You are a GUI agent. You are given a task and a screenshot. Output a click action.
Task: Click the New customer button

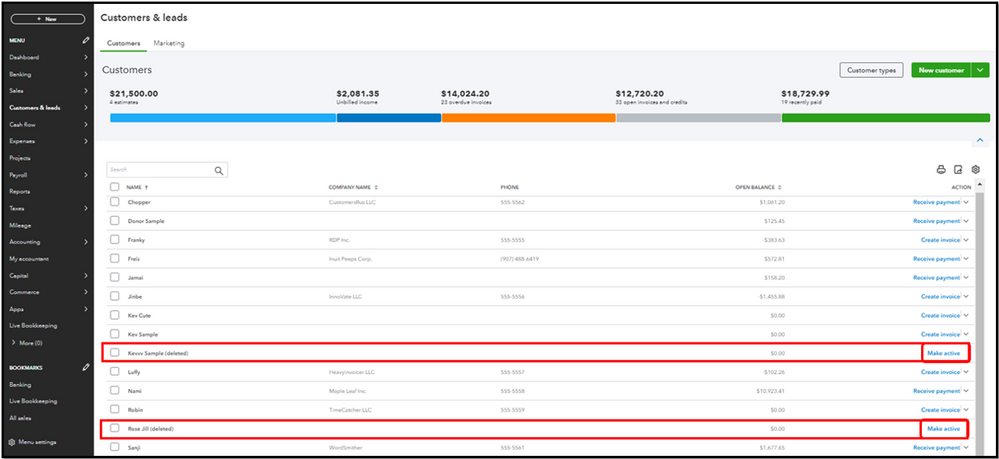(x=941, y=70)
